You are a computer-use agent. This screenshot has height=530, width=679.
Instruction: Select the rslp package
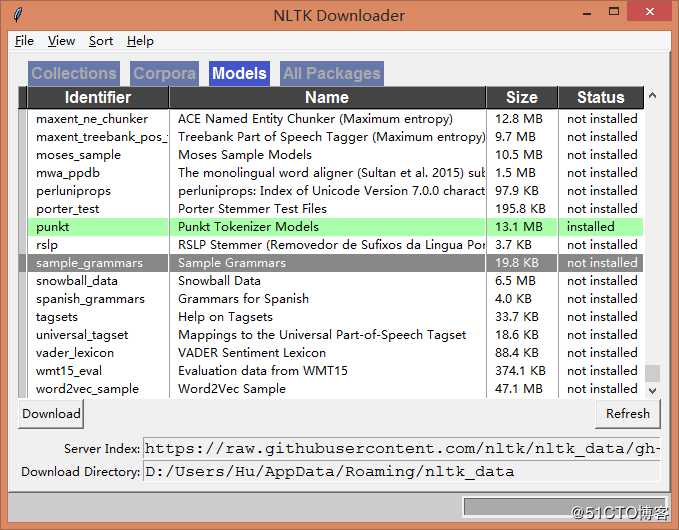click(x=47, y=245)
